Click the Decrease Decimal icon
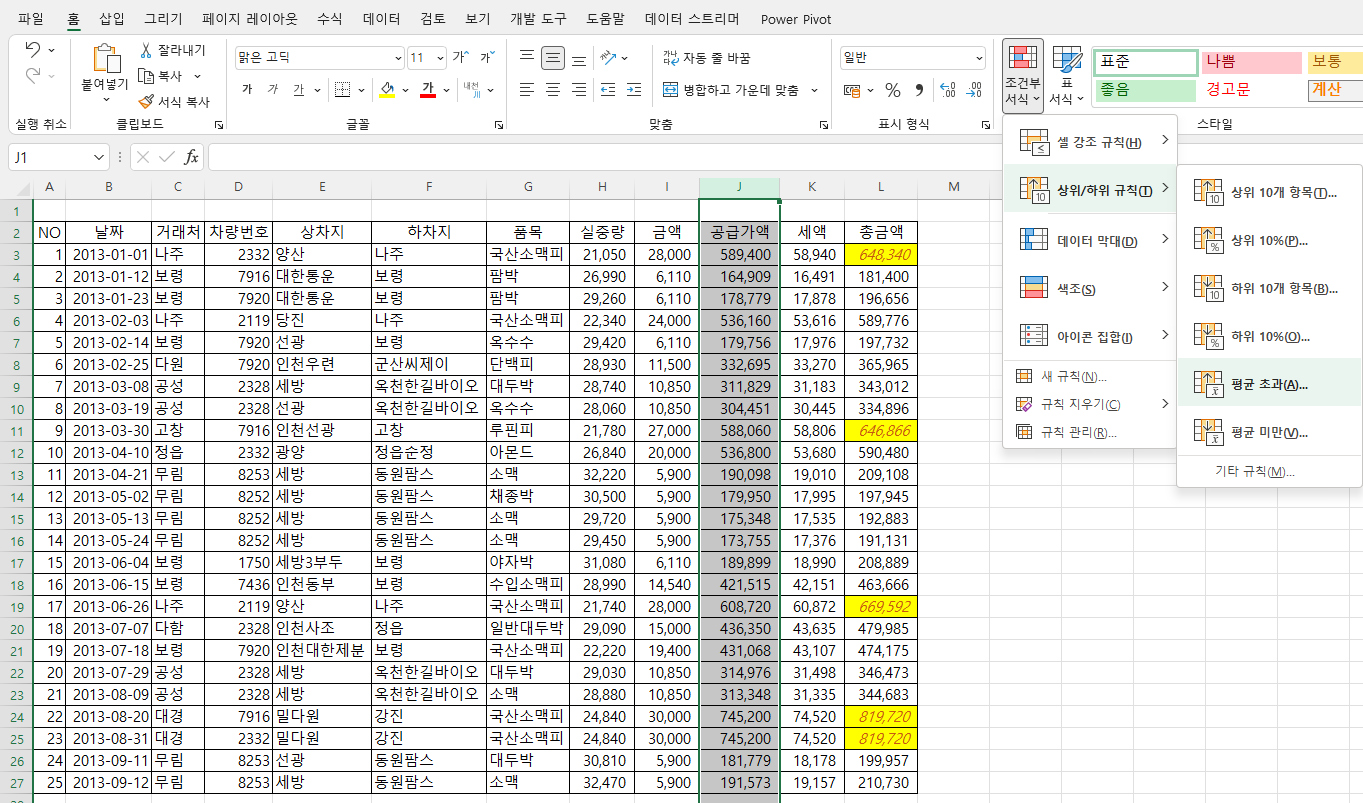The height and width of the screenshot is (803, 1363). click(976, 90)
